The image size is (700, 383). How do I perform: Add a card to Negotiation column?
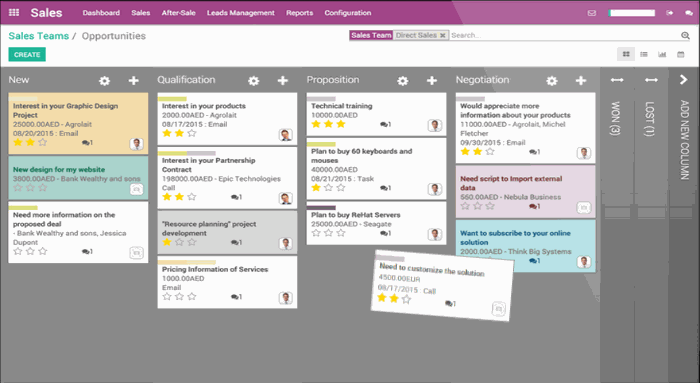(581, 80)
